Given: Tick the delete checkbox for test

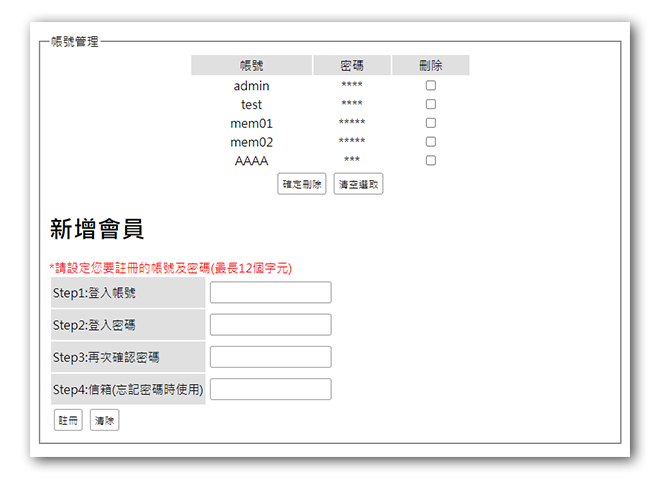Looking at the screenshot, I should (x=431, y=104).
